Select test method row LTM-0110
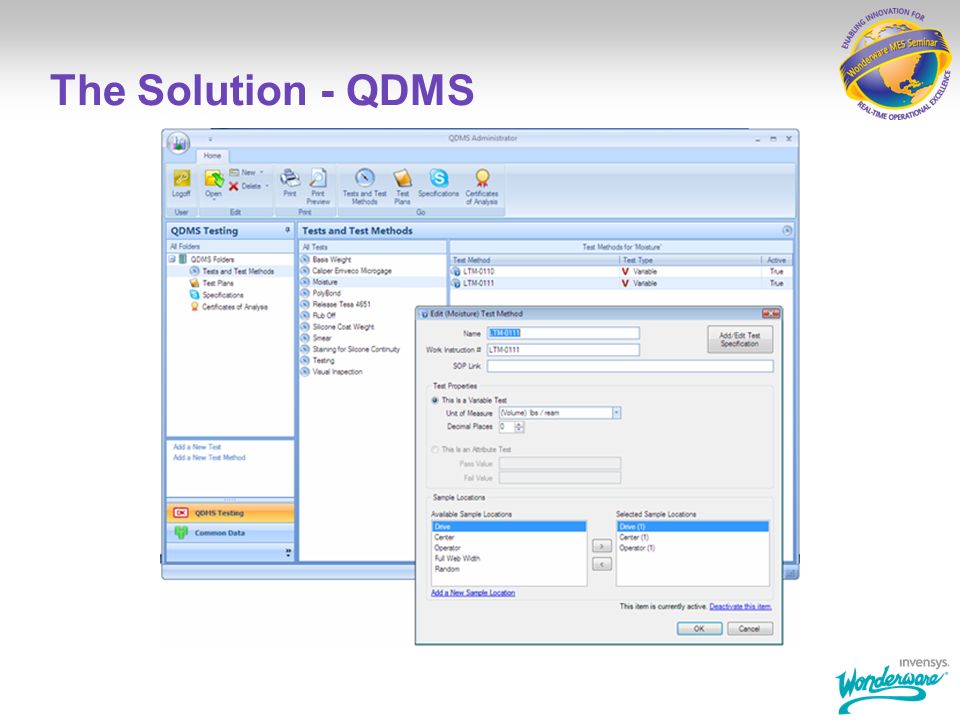Viewport: 960px width, 720px height. [621, 271]
